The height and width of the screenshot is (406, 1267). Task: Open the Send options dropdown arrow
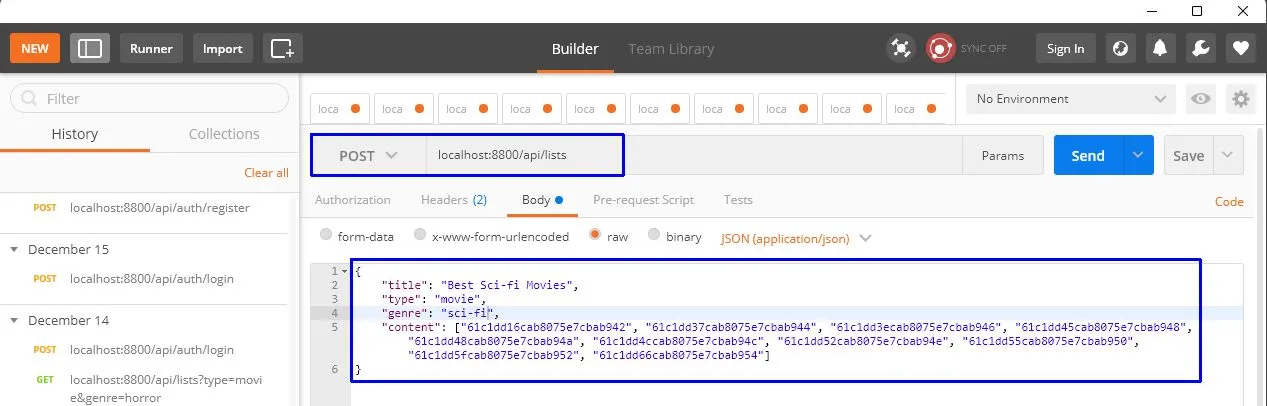coord(1138,156)
